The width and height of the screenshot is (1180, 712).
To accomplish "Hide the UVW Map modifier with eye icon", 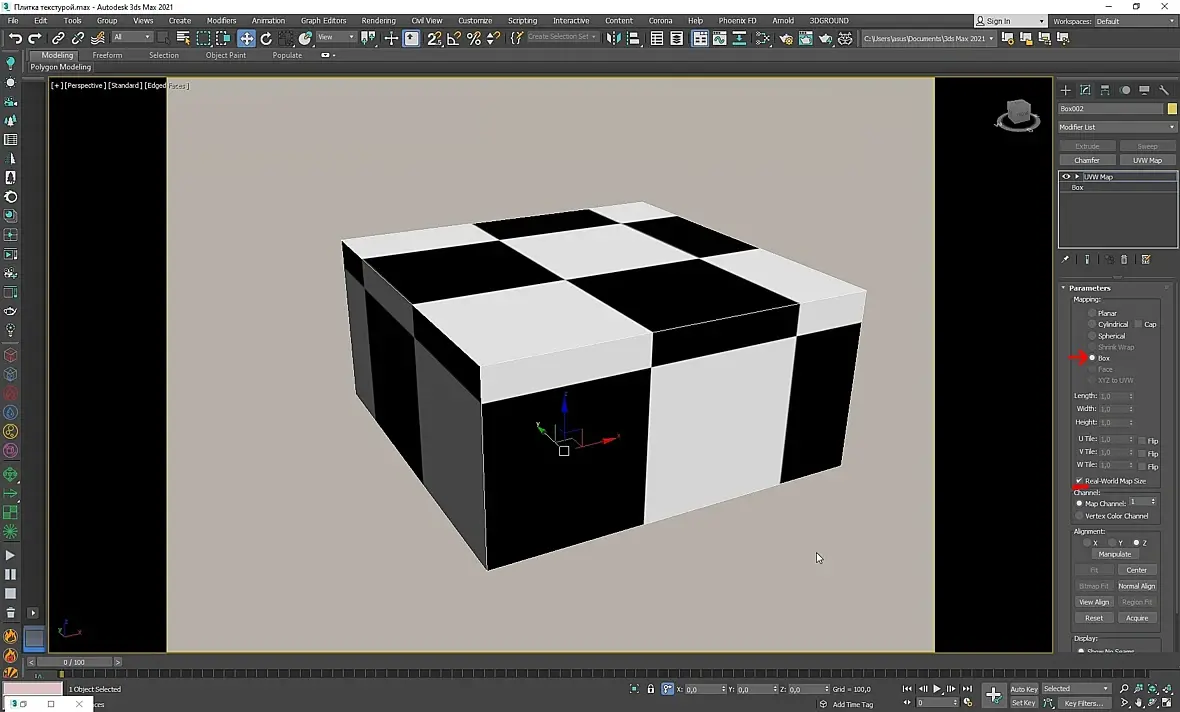I will 1066,177.
